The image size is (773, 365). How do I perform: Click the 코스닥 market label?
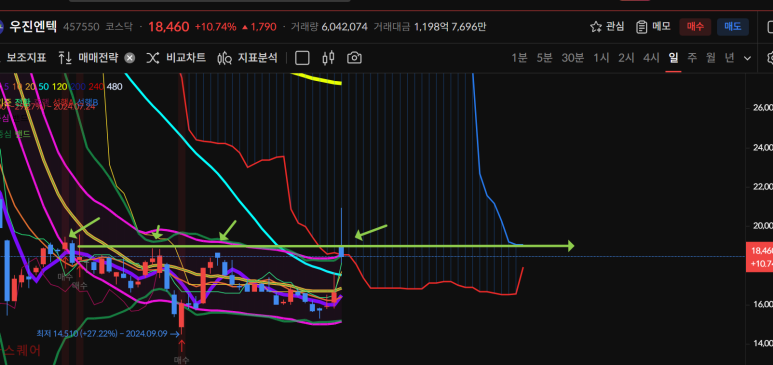point(118,27)
